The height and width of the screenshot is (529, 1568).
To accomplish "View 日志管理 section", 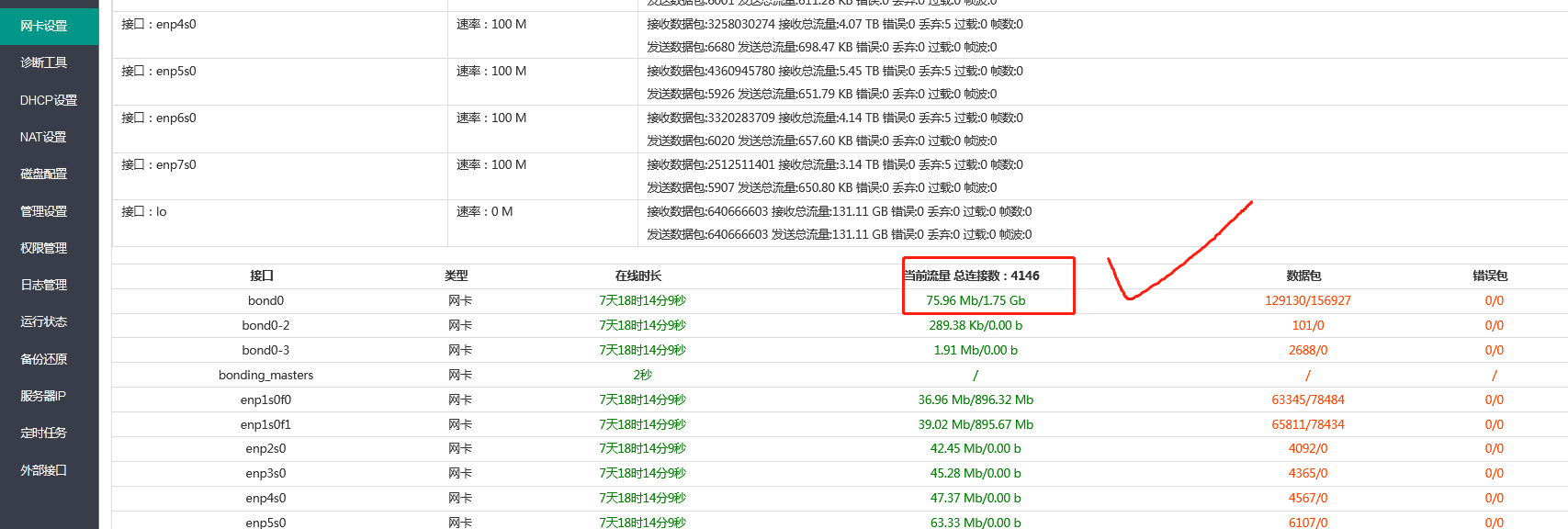I will click(44, 285).
